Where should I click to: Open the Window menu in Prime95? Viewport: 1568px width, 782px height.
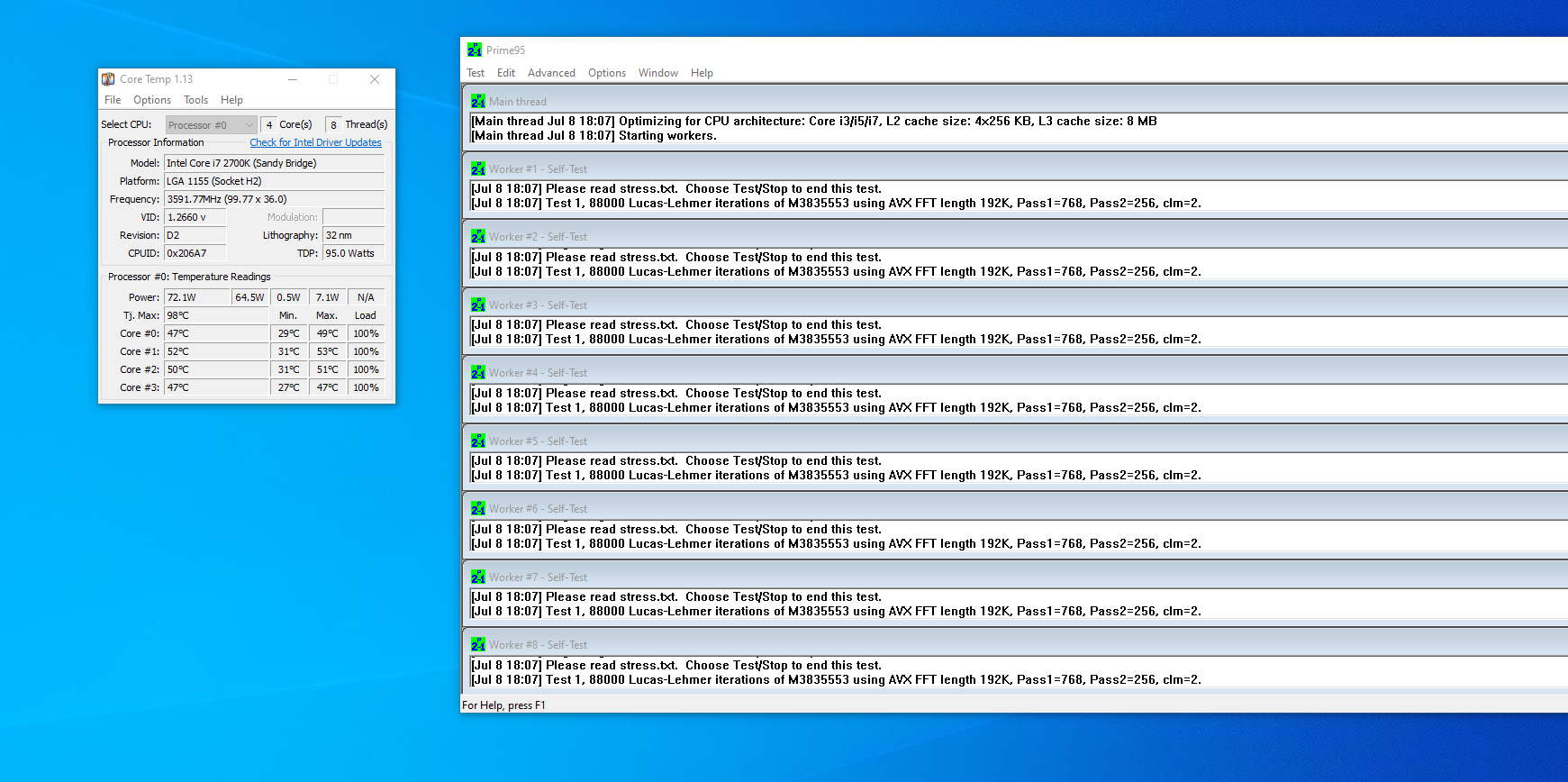(658, 73)
